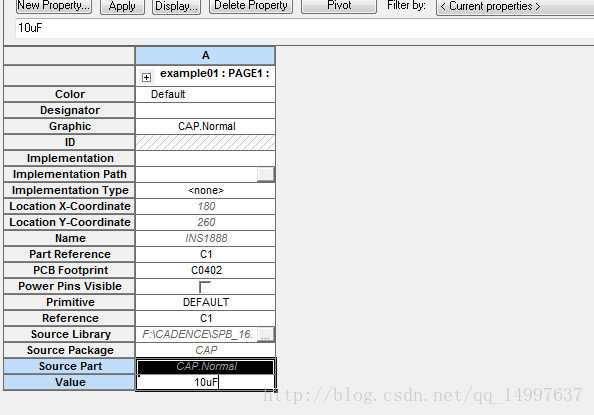594x415 pixels.
Task: Select the Primitive value DEFAULT
Action: pyautogui.click(x=205, y=302)
